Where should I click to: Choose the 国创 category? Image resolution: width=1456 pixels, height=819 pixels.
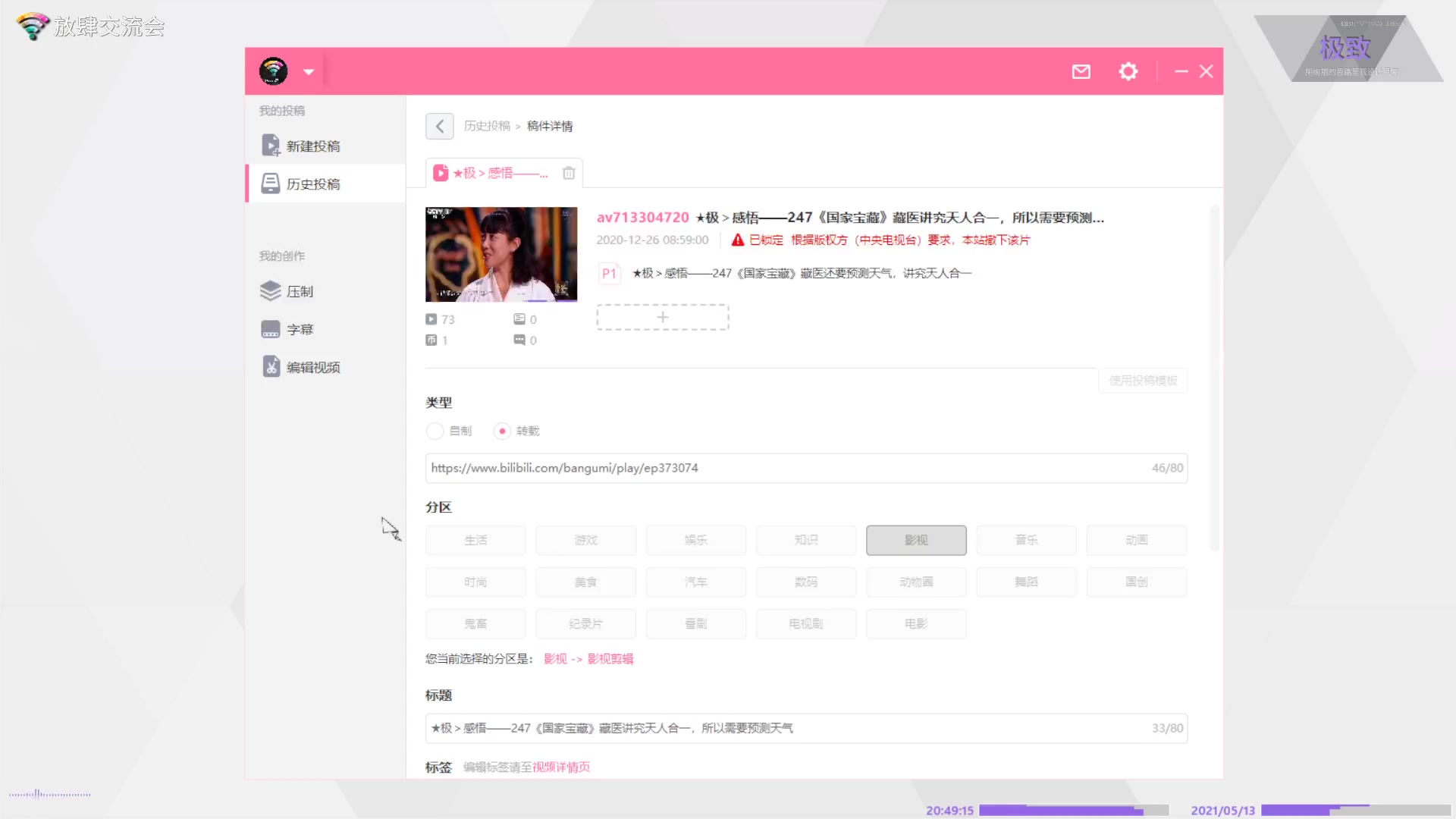1137,582
